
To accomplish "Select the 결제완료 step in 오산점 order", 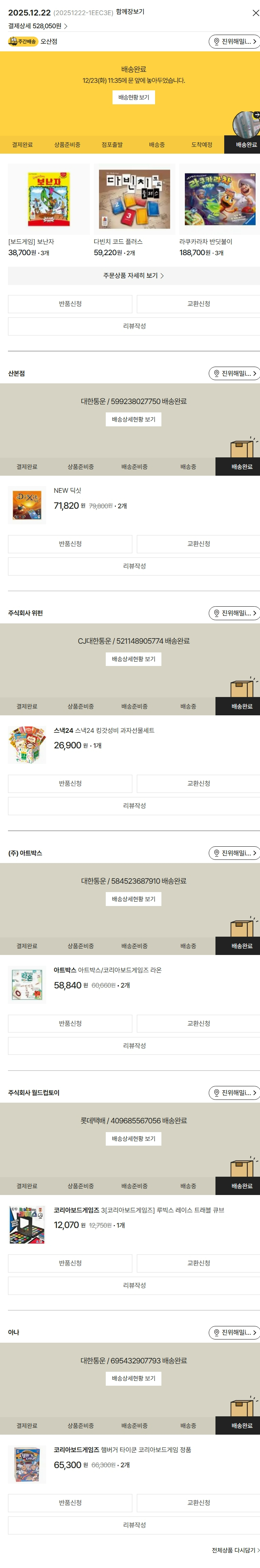I will (x=23, y=145).
